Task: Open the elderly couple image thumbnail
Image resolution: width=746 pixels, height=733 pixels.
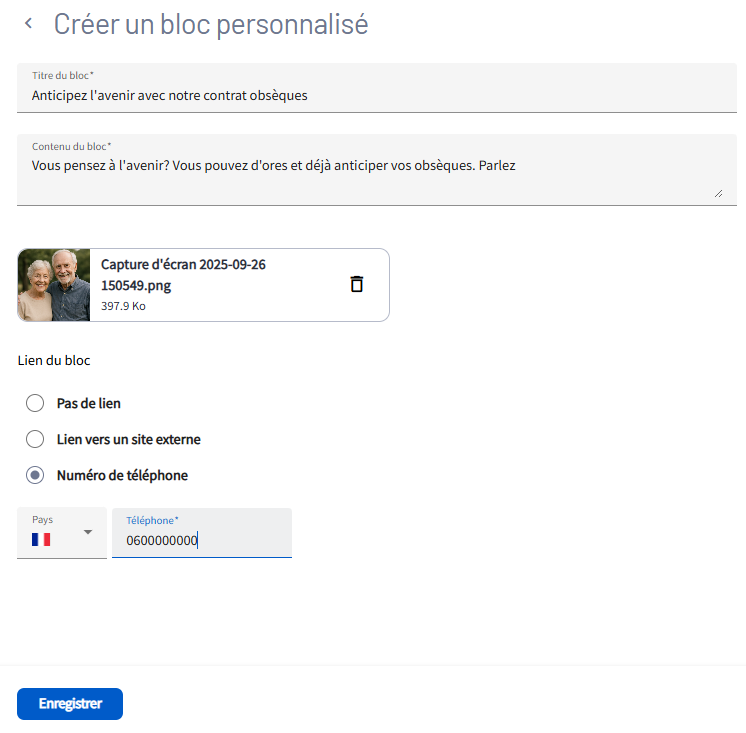Action: 54,285
